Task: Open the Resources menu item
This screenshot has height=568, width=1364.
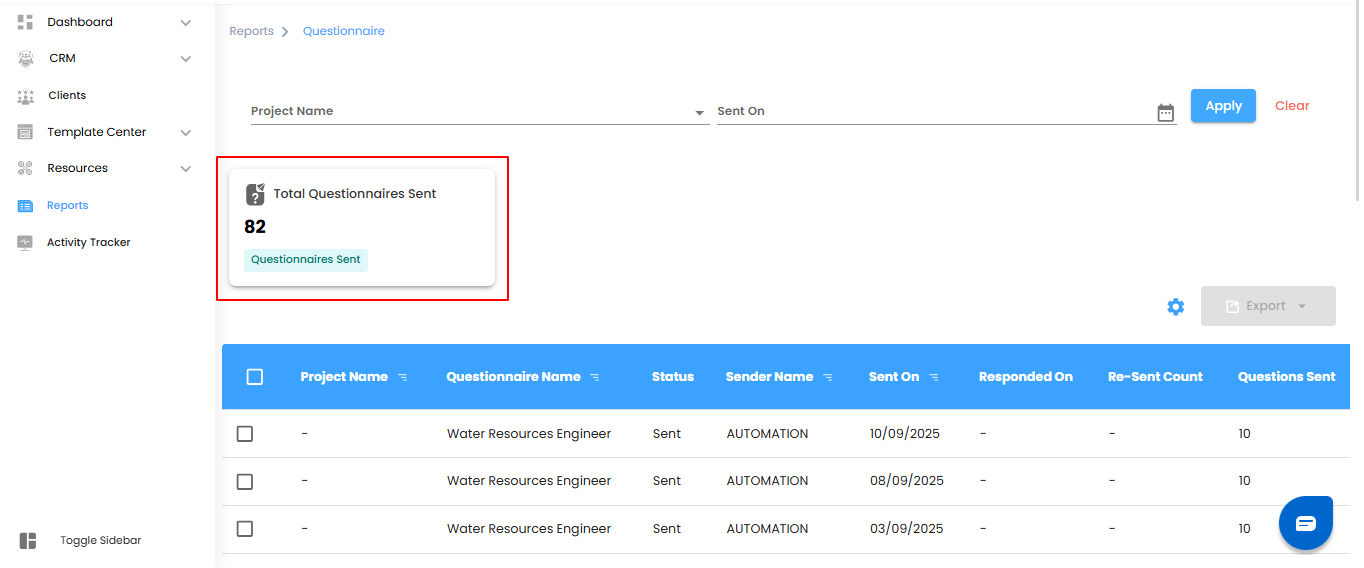Action: pyautogui.click(x=77, y=169)
